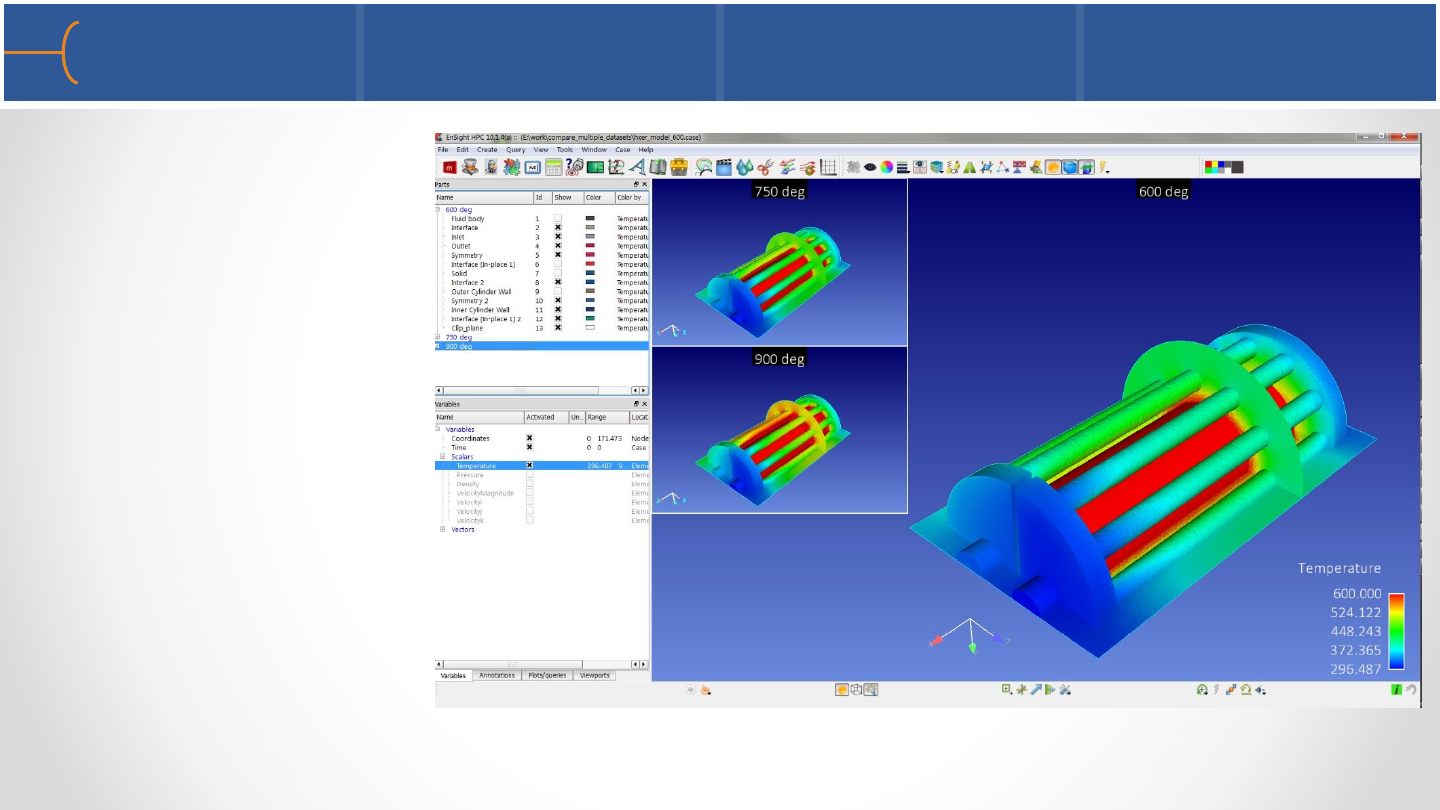Click the contour lines icon in toolbar
Image resolution: width=1440 pixels, height=810 pixels.
pos(703,167)
